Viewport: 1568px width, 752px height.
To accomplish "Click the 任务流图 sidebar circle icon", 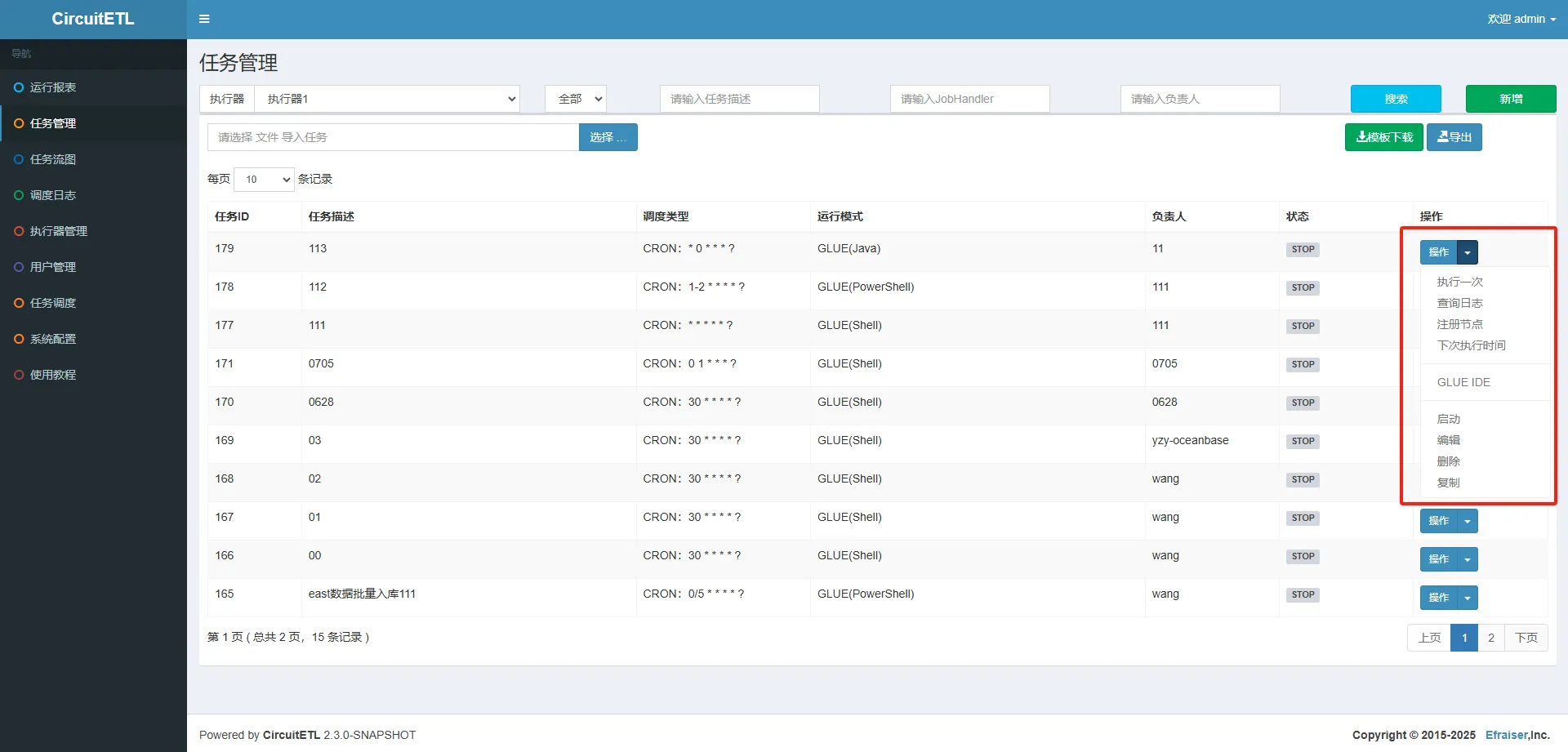I will coord(19,159).
